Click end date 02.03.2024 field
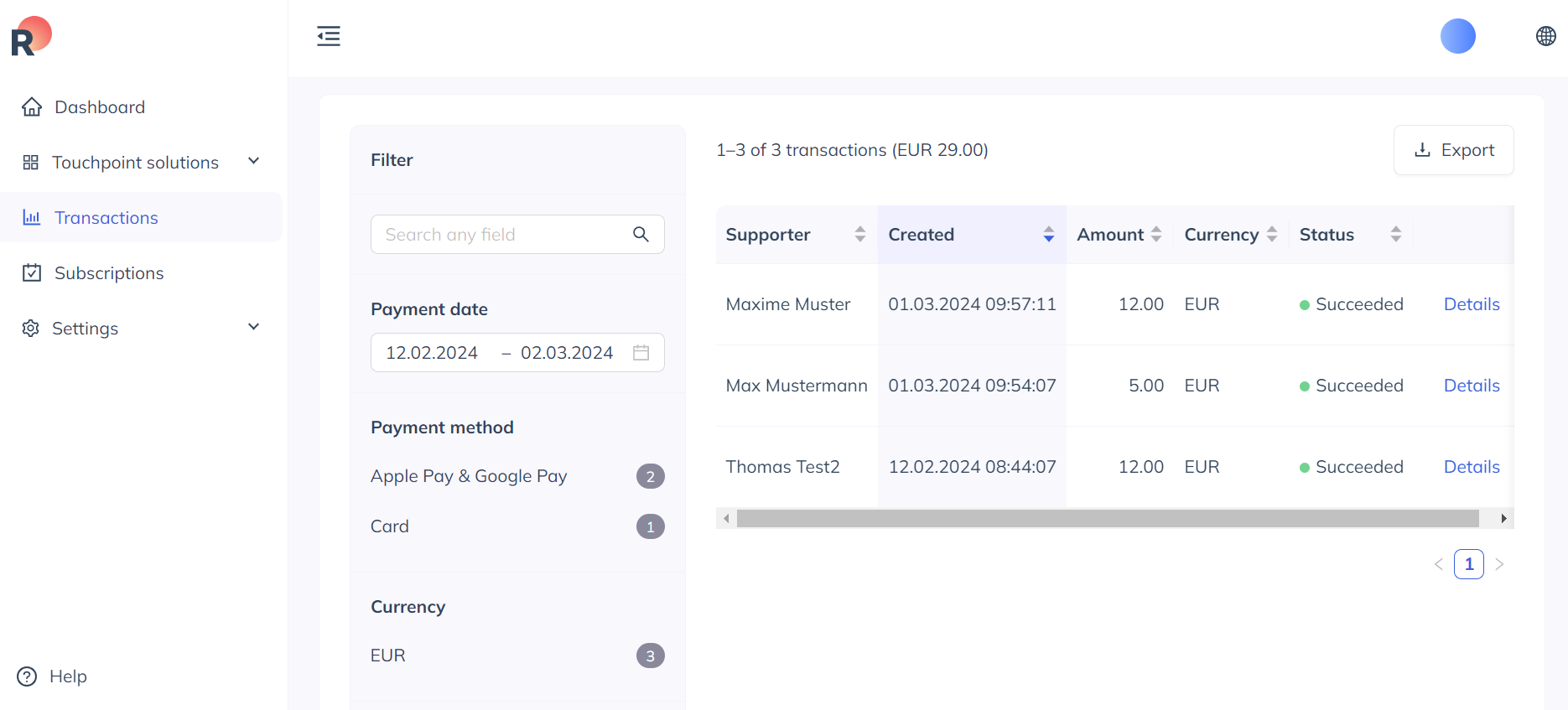The image size is (1568, 710). [x=567, y=353]
